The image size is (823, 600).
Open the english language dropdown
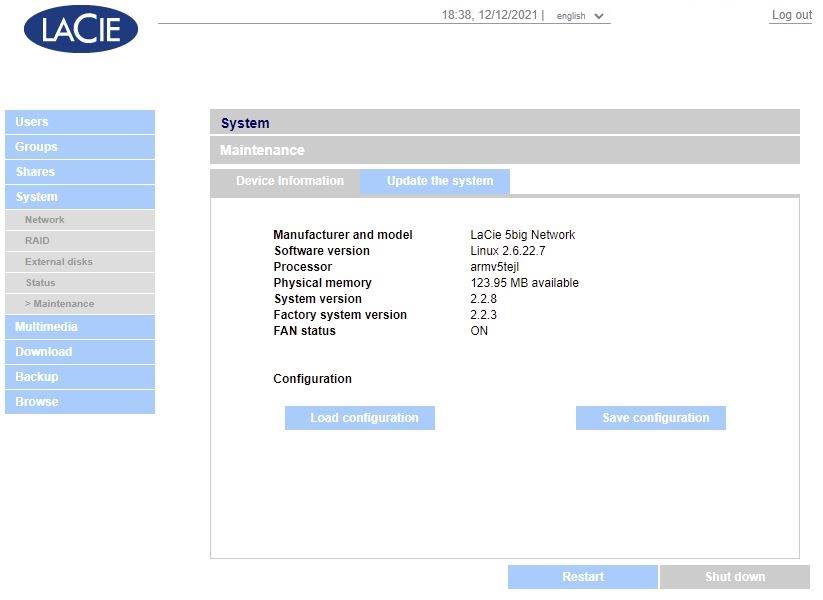point(580,16)
